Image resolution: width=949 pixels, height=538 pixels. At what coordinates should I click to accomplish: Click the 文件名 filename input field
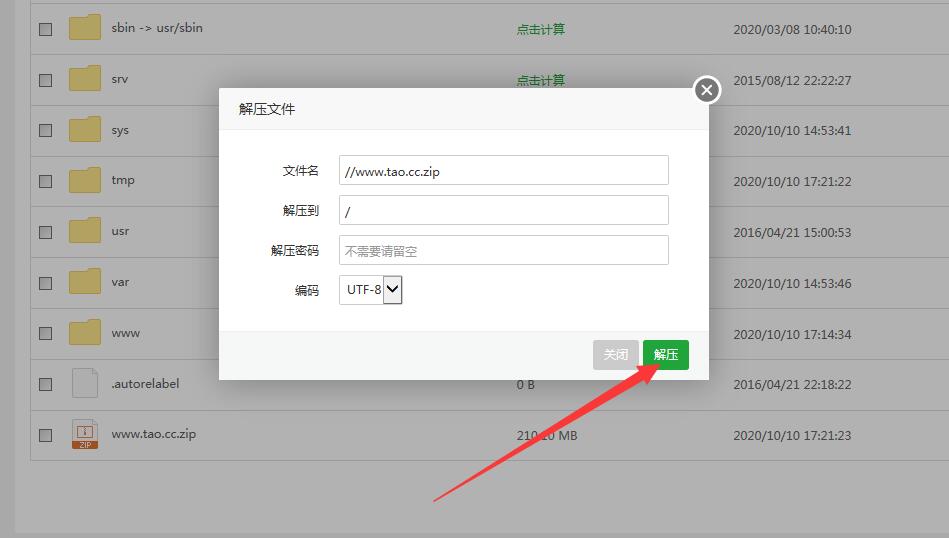503,170
